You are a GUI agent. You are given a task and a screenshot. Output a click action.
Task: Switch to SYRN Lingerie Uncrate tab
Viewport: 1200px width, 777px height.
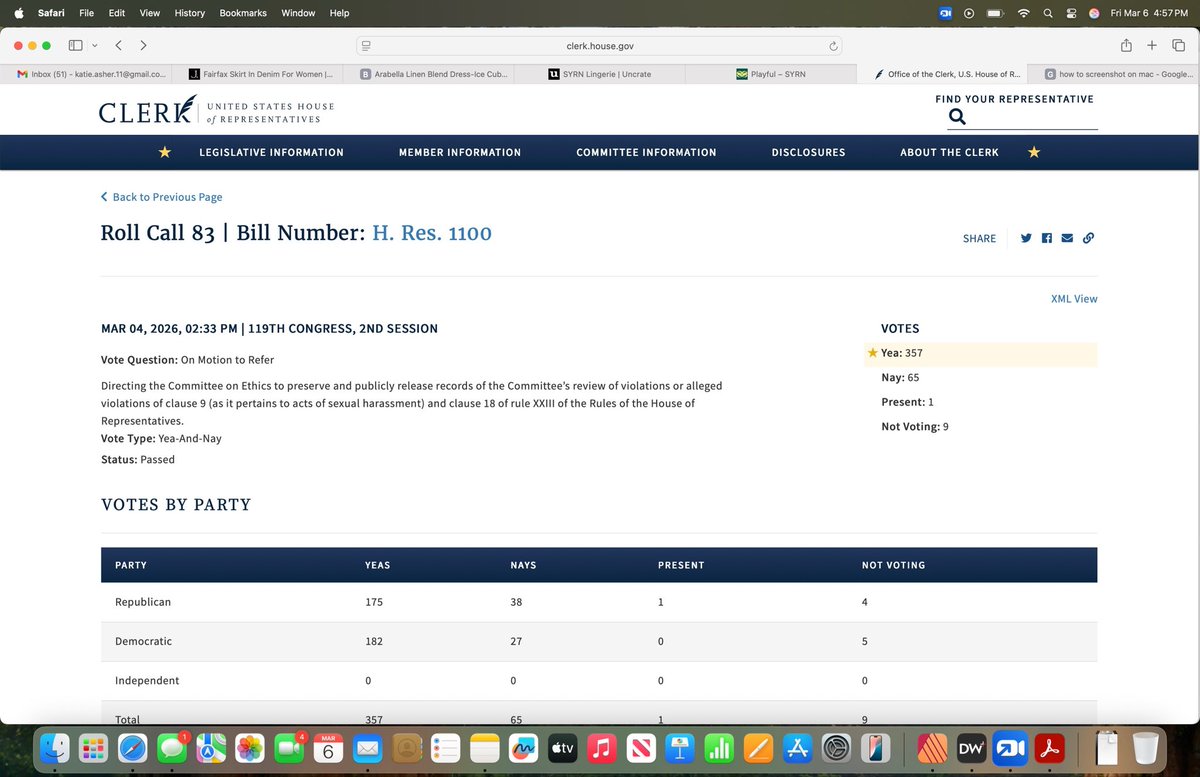(x=600, y=74)
